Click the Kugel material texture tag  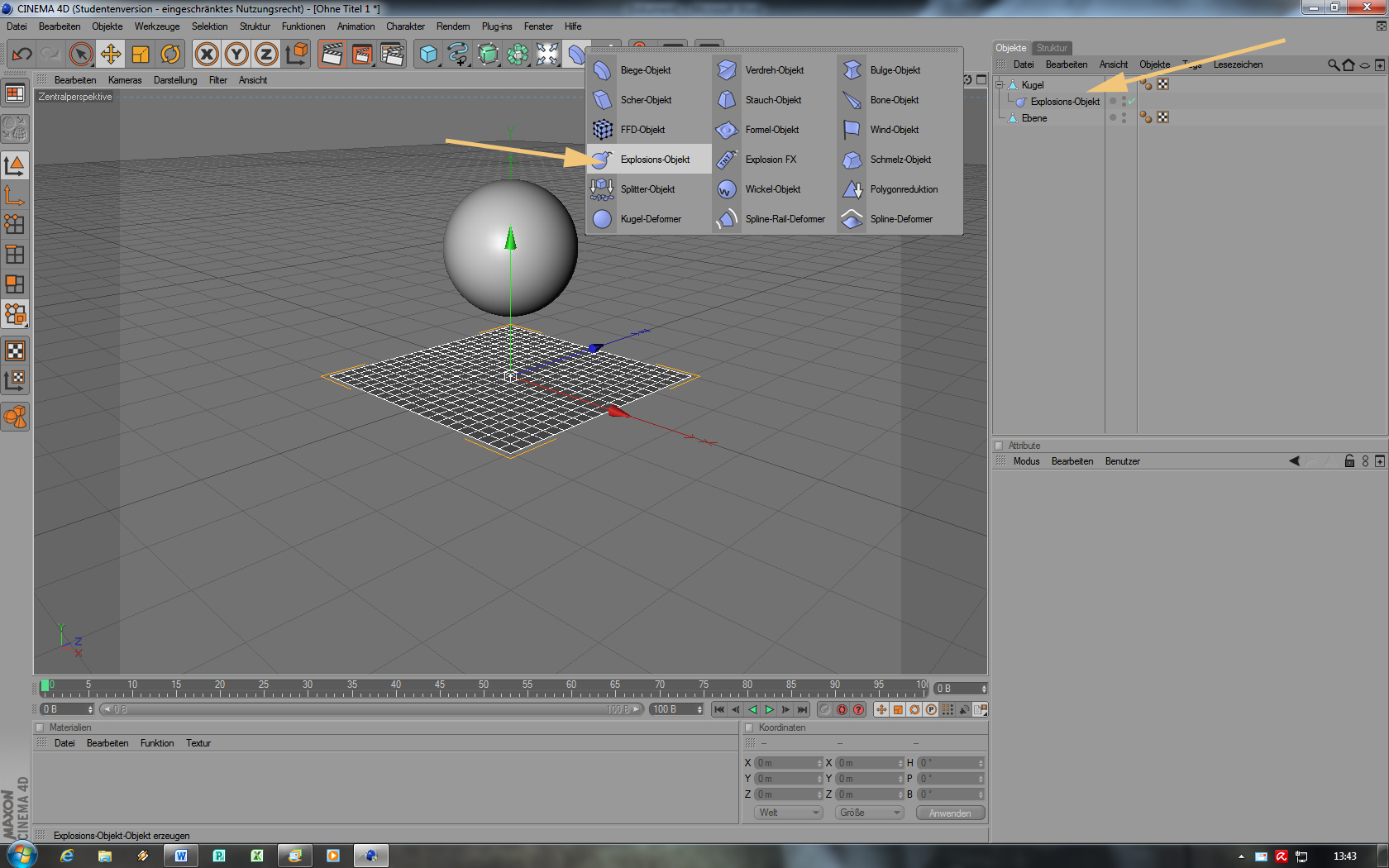tap(1162, 84)
